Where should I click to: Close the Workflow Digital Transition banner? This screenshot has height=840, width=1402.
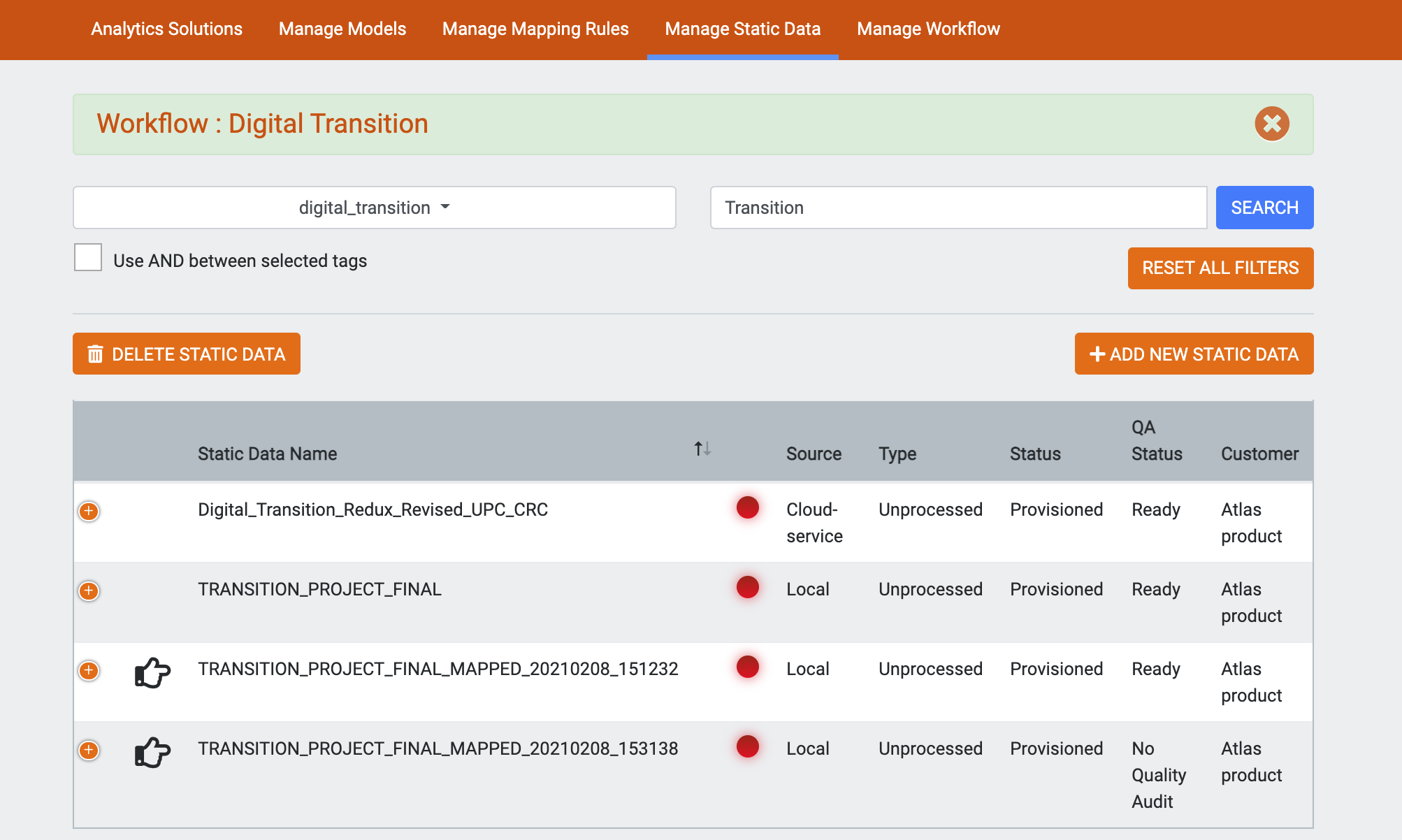pyautogui.click(x=1272, y=124)
